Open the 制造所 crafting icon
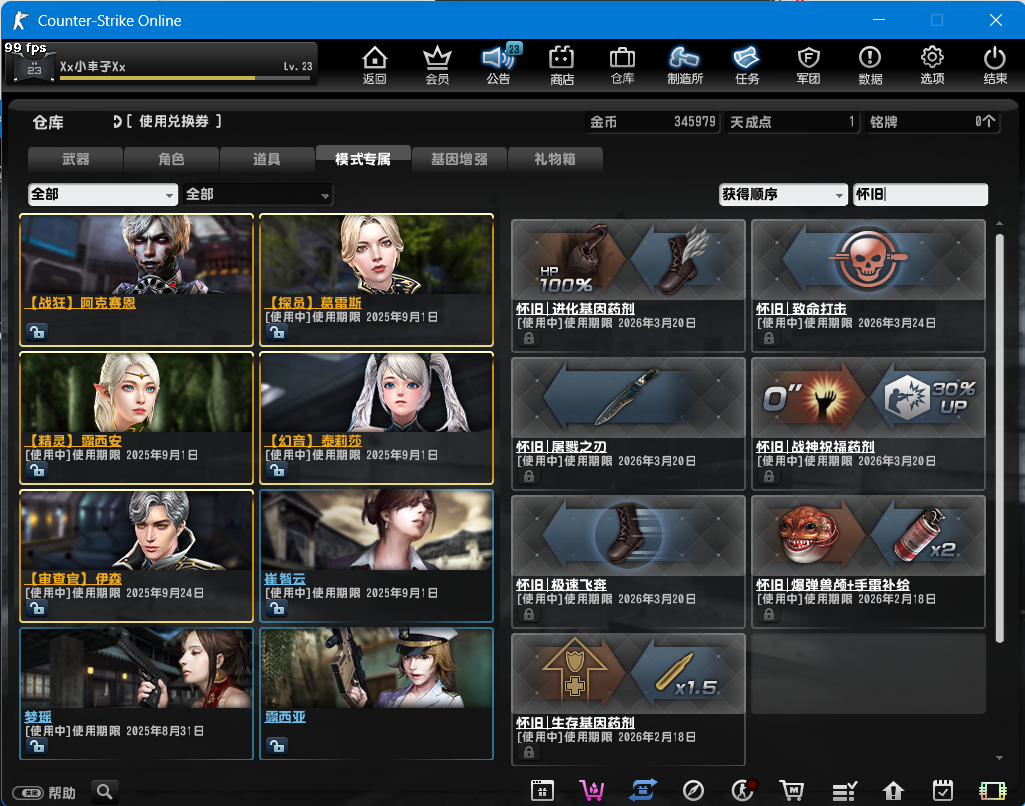This screenshot has height=806, width=1025. (x=684, y=65)
